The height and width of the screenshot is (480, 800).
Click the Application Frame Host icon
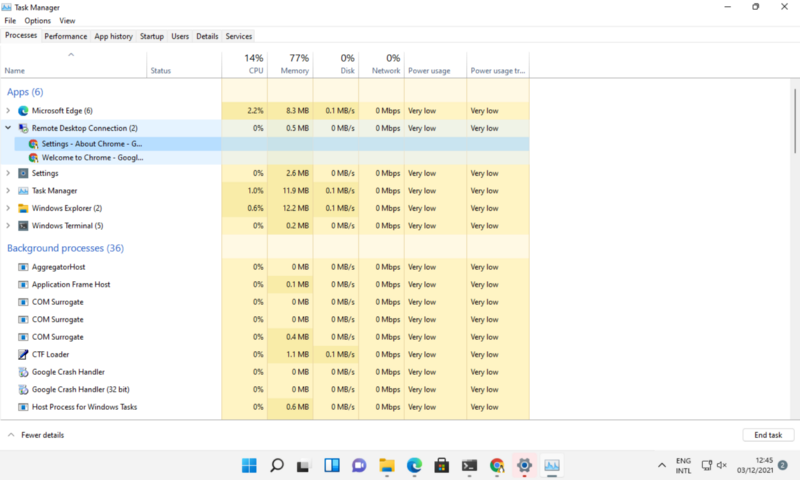pos(23,285)
